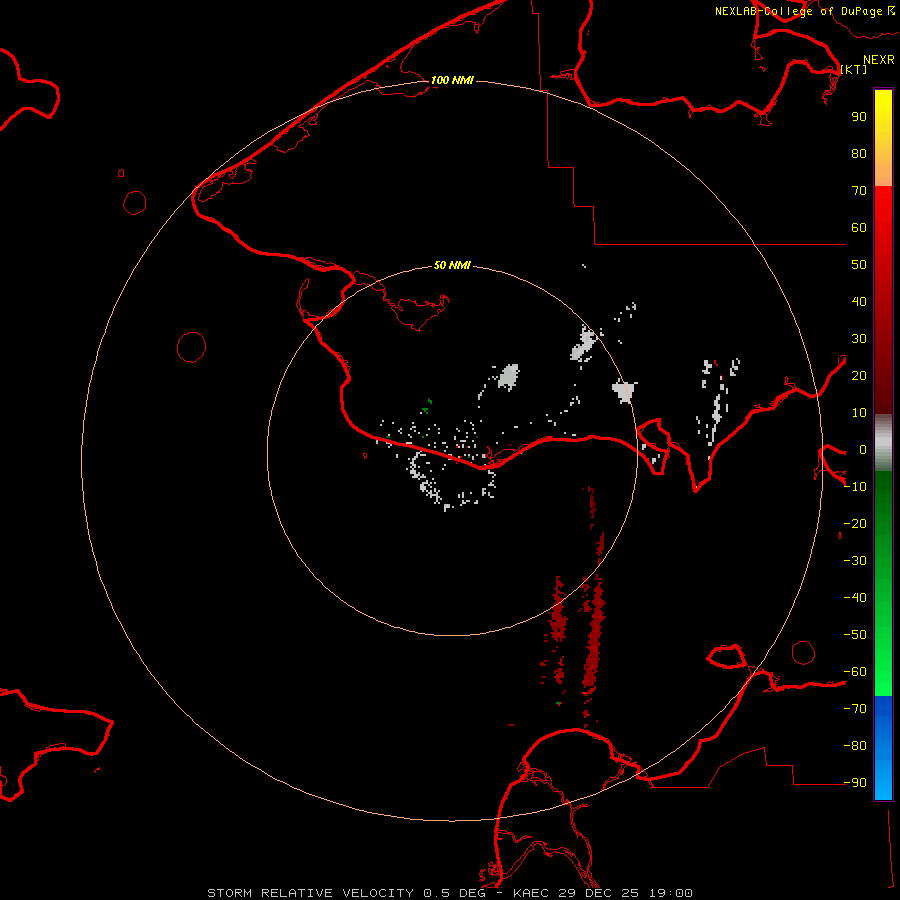Screen dimensions: 900x900
Task: Click the small green velocity pixels near radar center
Action: click(426, 406)
